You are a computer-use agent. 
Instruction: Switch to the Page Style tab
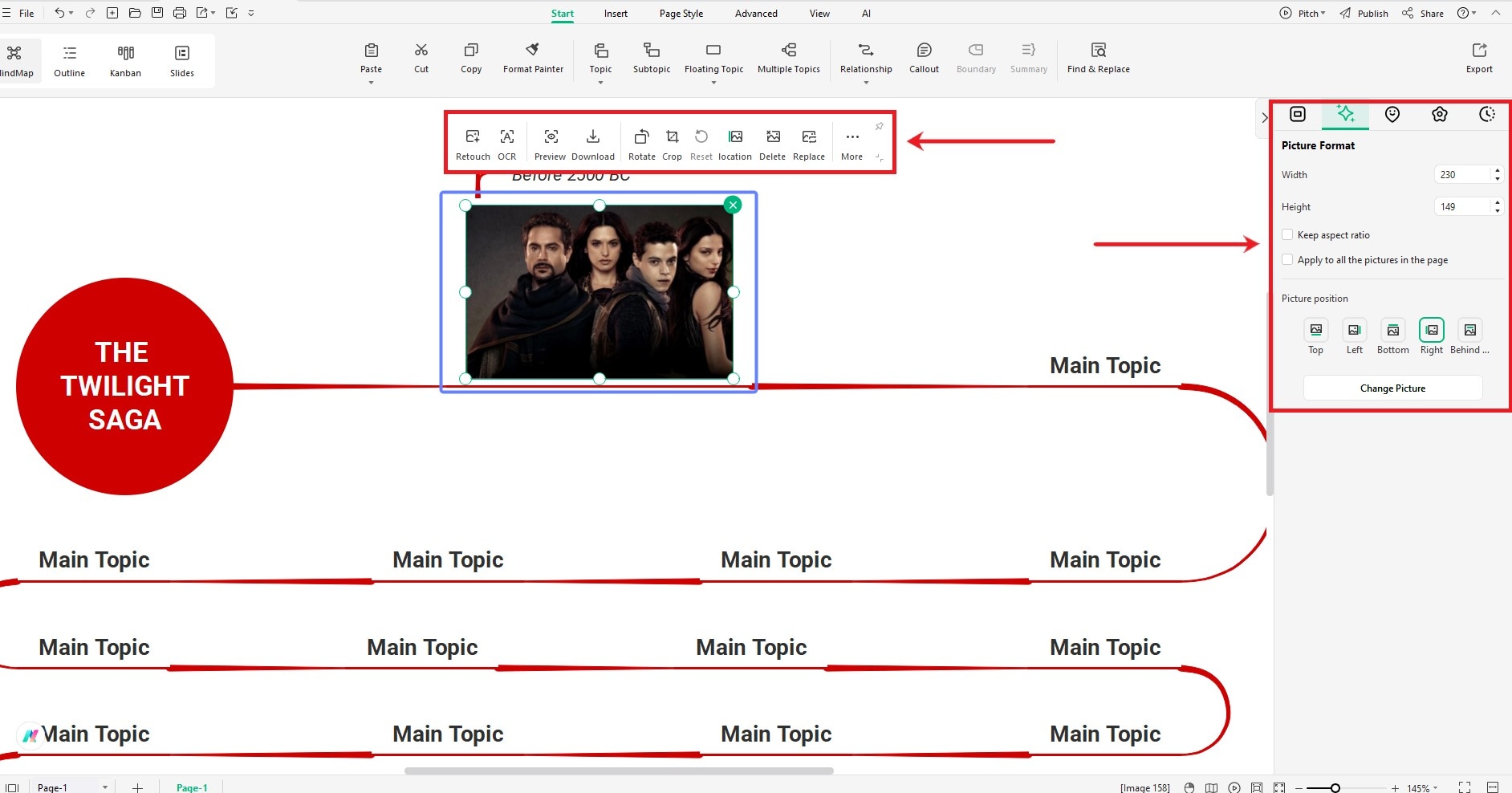point(681,14)
